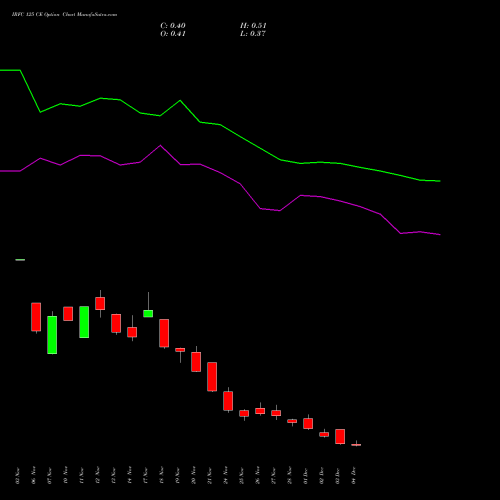
Task: Click the last tiny candlestick above 04 Dec
Action: 356,445
